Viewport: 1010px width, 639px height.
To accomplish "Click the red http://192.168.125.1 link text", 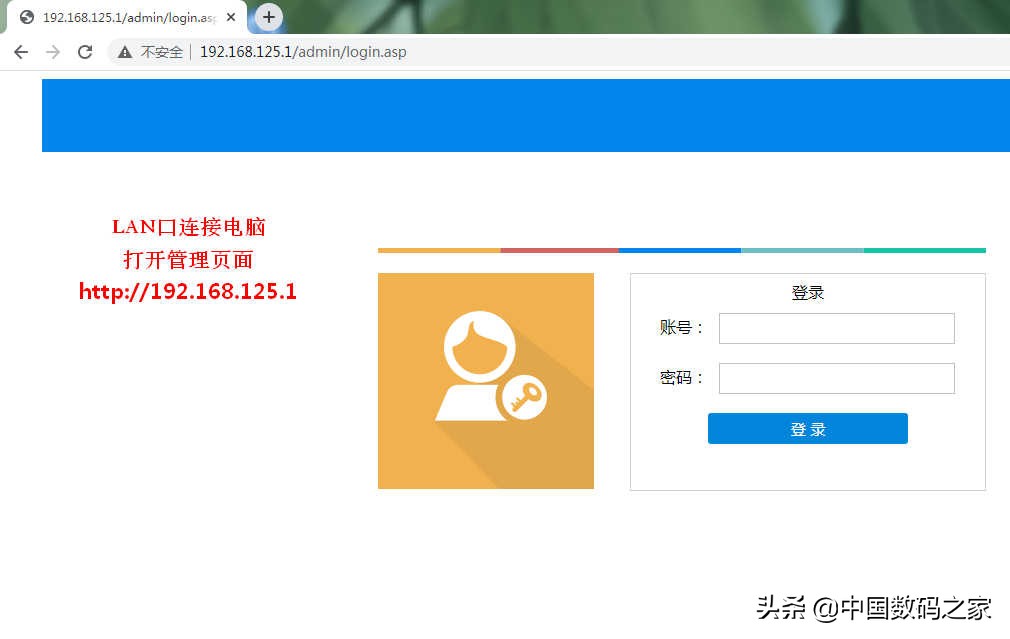I will coord(187,291).
